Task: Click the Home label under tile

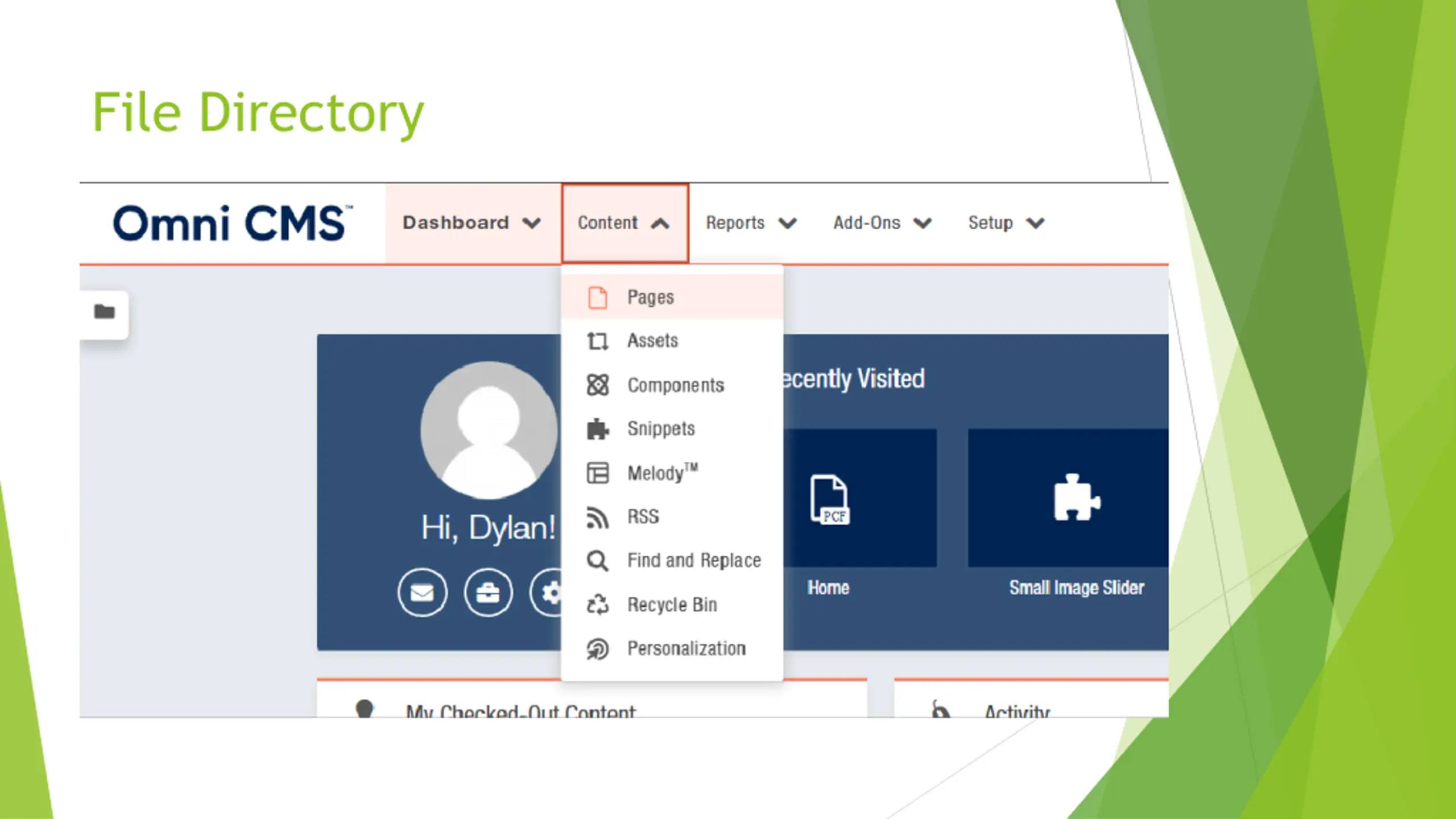Action: (828, 588)
